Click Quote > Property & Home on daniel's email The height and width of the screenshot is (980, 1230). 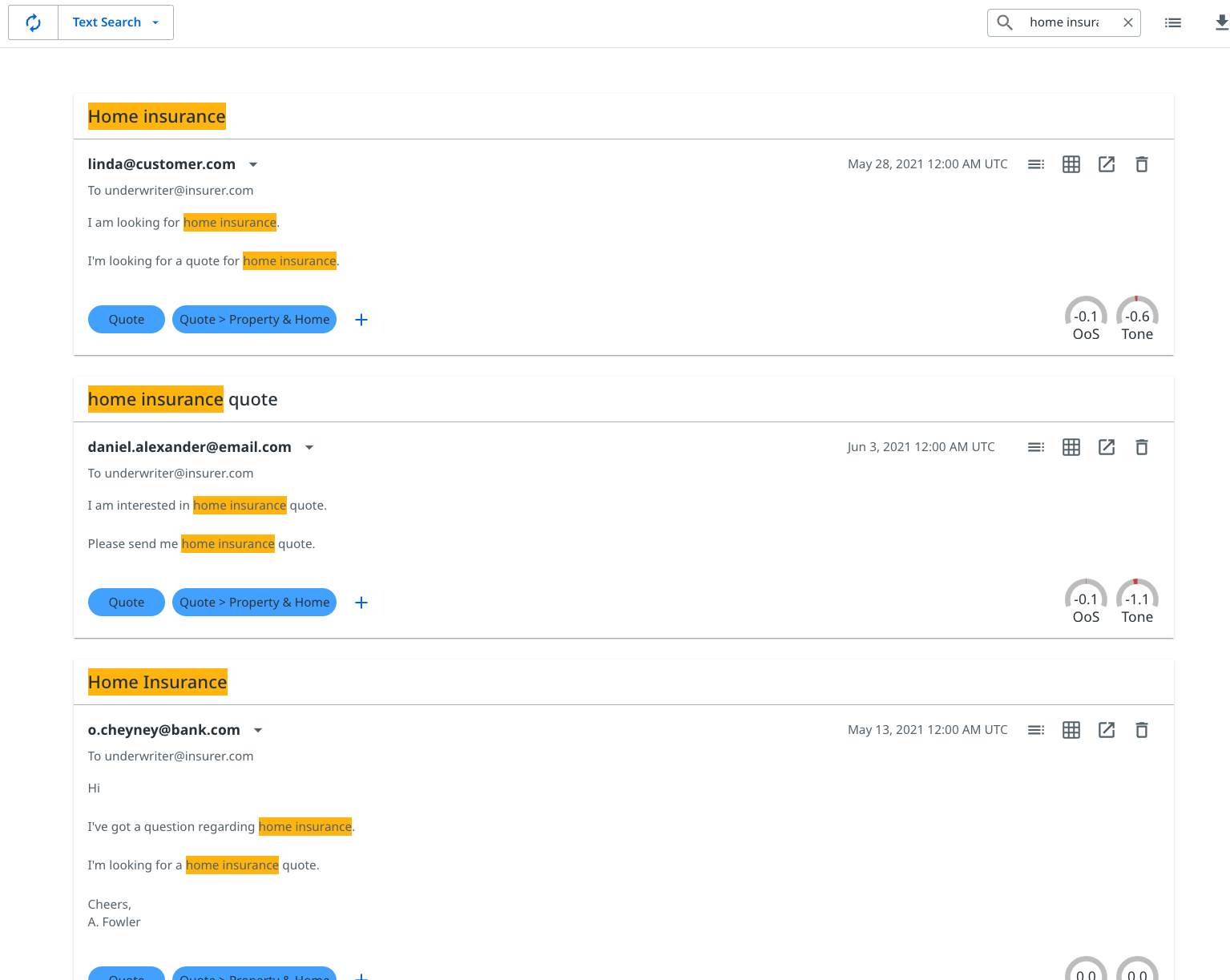(254, 602)
